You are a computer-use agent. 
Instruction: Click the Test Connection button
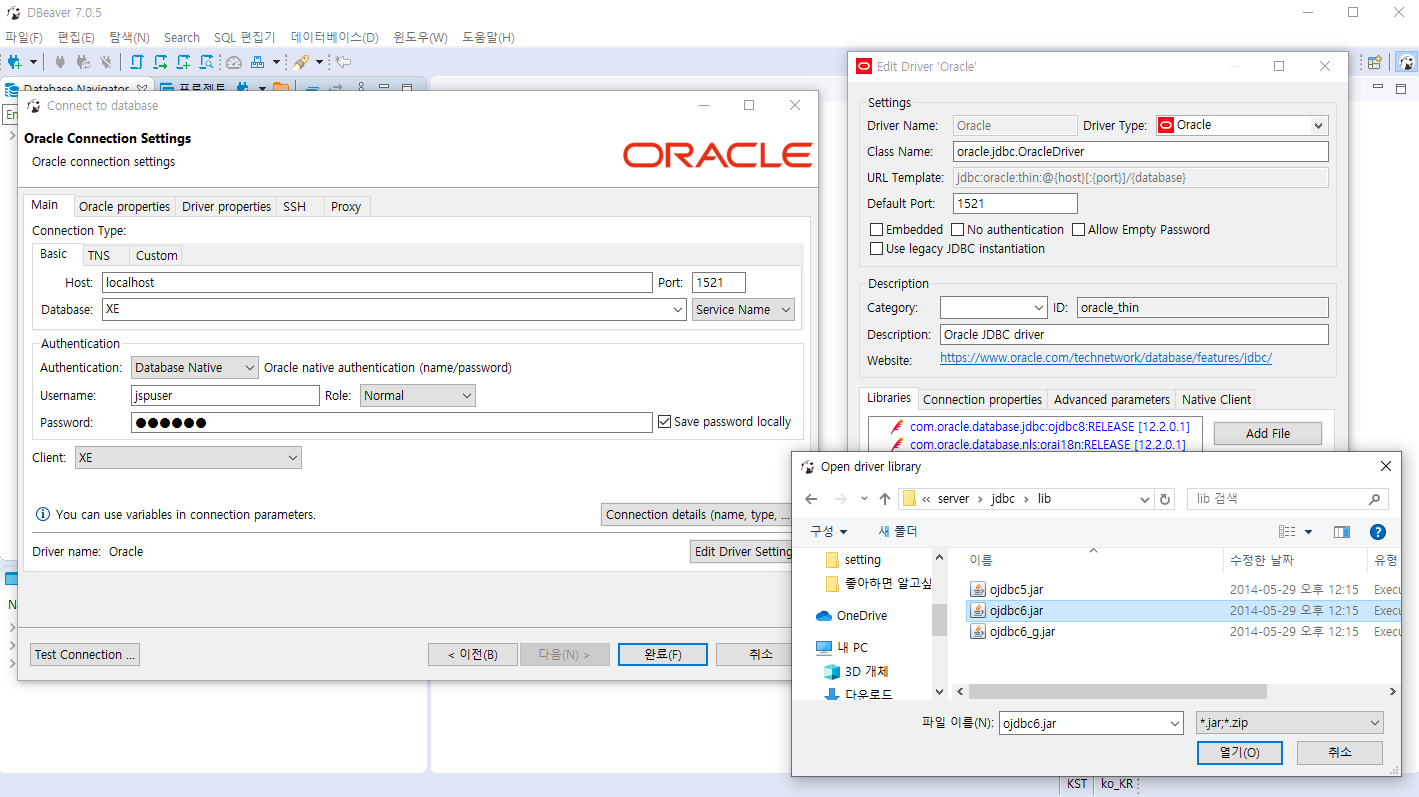pyautogui.click(x=85, y=655)
